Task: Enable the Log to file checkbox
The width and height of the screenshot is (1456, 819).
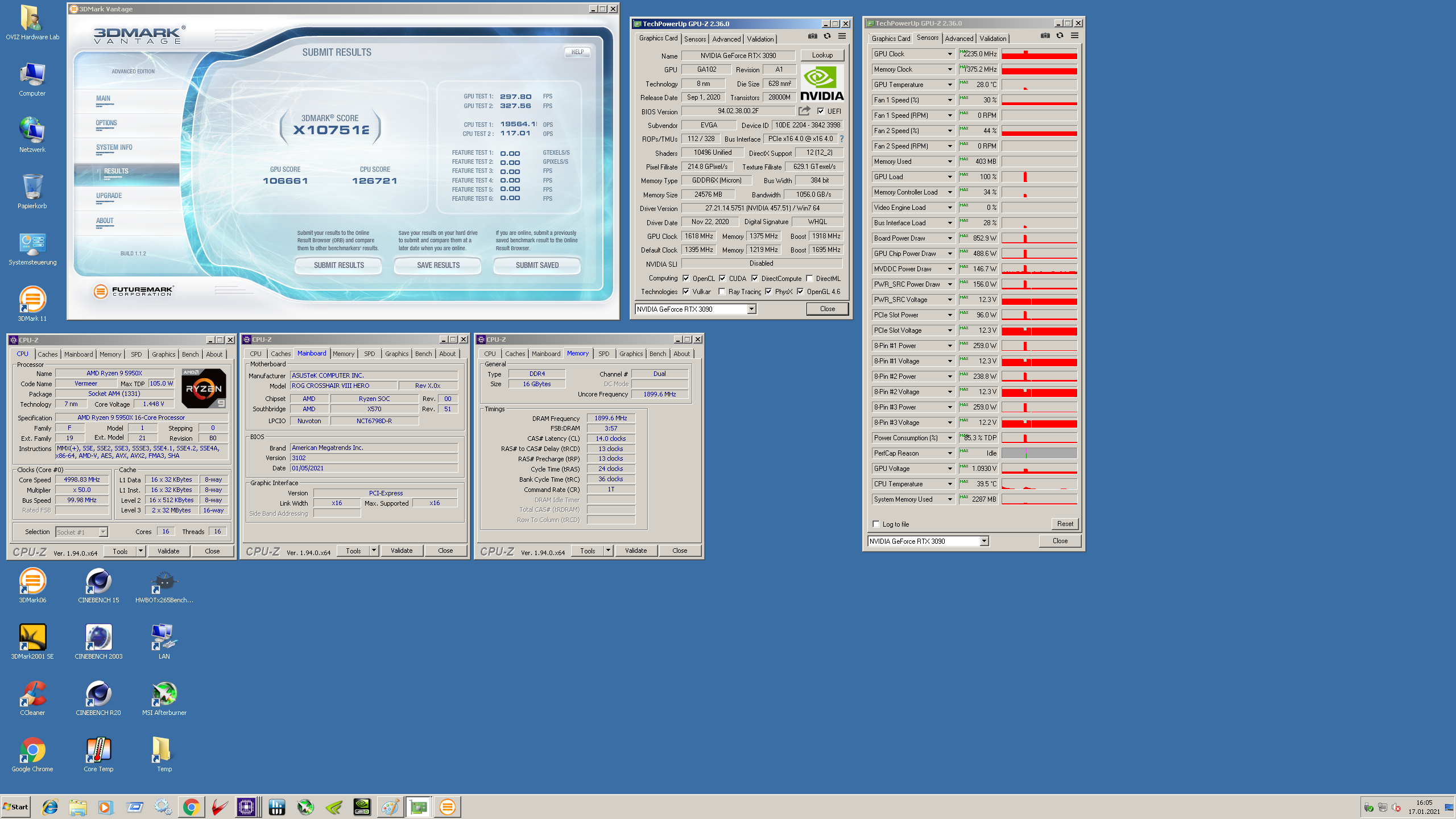Action: pos(876,524)
